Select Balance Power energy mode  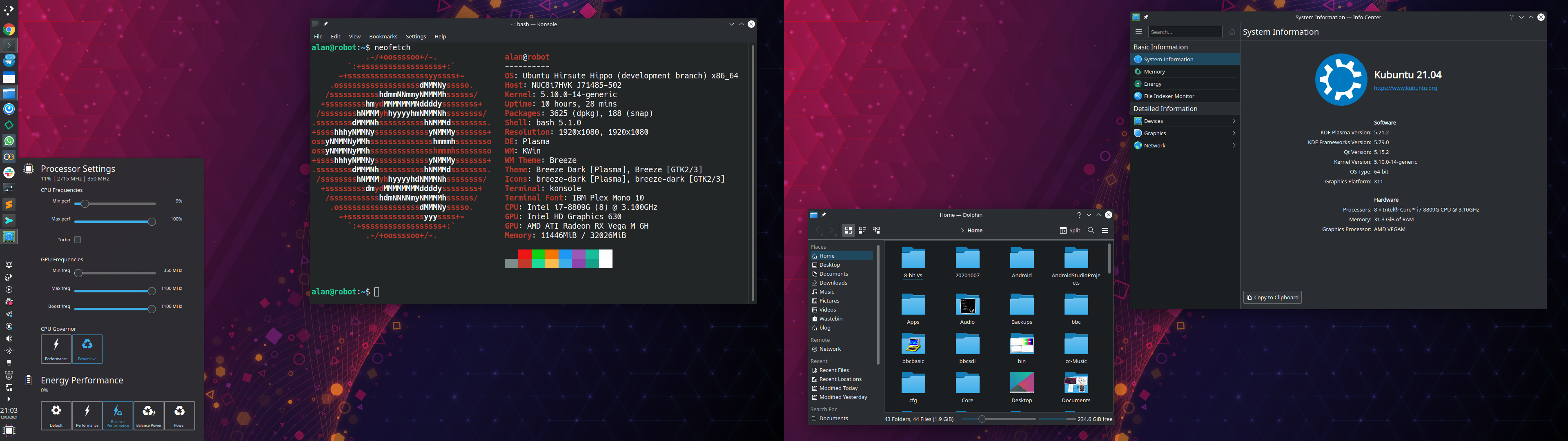point(149,415)
